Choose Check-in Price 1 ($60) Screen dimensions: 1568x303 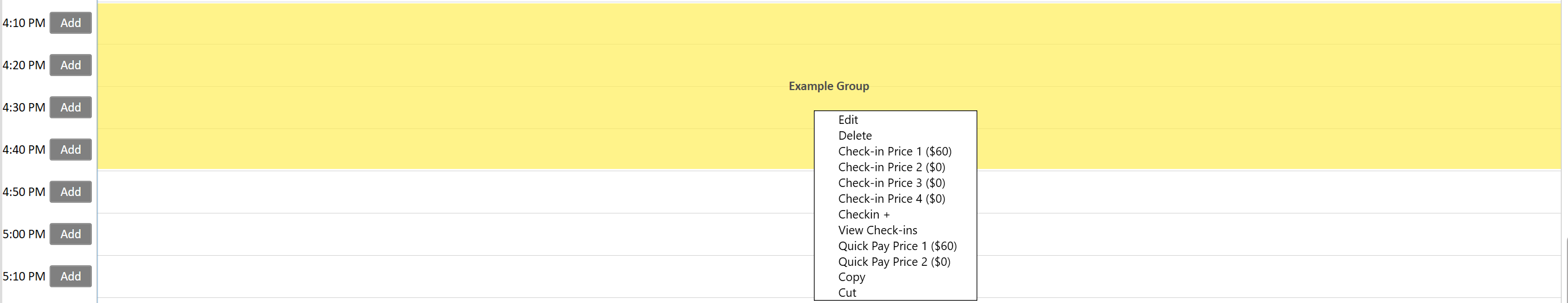[894, 151]
